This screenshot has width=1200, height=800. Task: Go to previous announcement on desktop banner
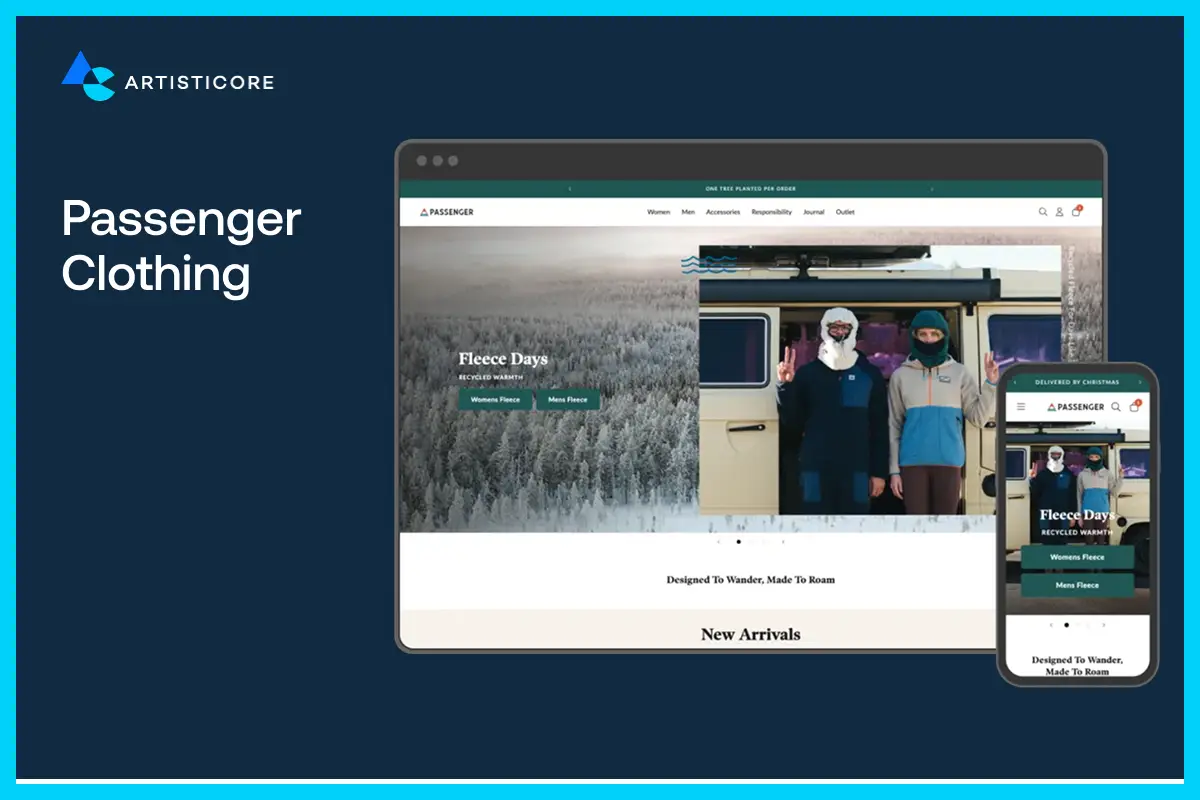570,189
